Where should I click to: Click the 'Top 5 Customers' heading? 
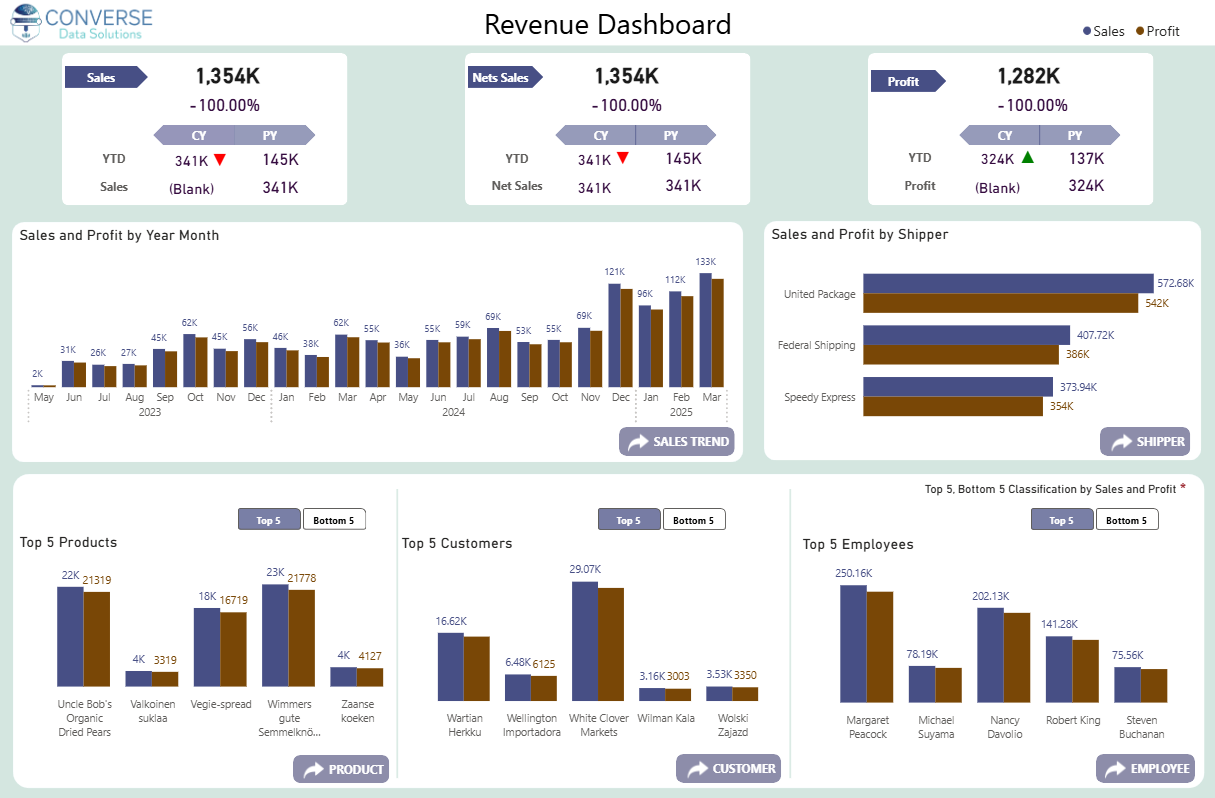pos(457,543)
